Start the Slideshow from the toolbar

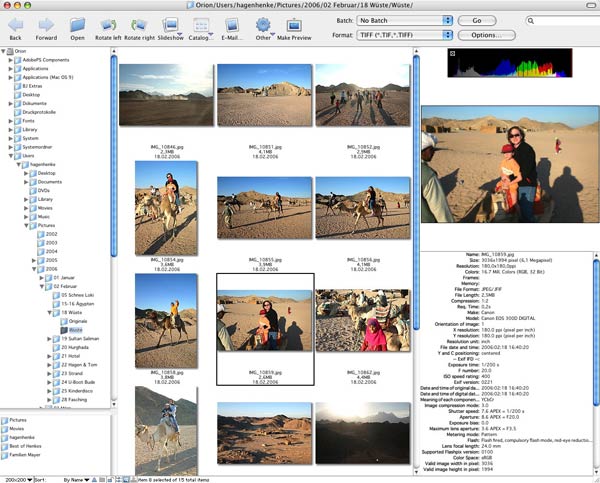pos(171,25)
